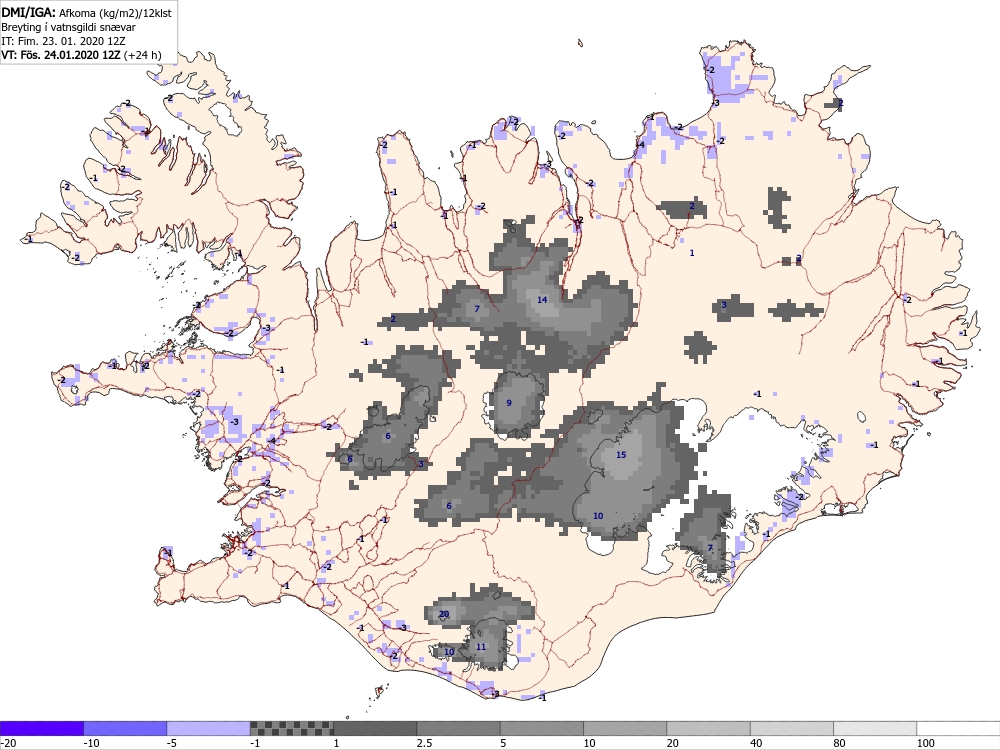
Task: Click the light lavender -5 to -1 legend swatch
Action: coord(209,728)
